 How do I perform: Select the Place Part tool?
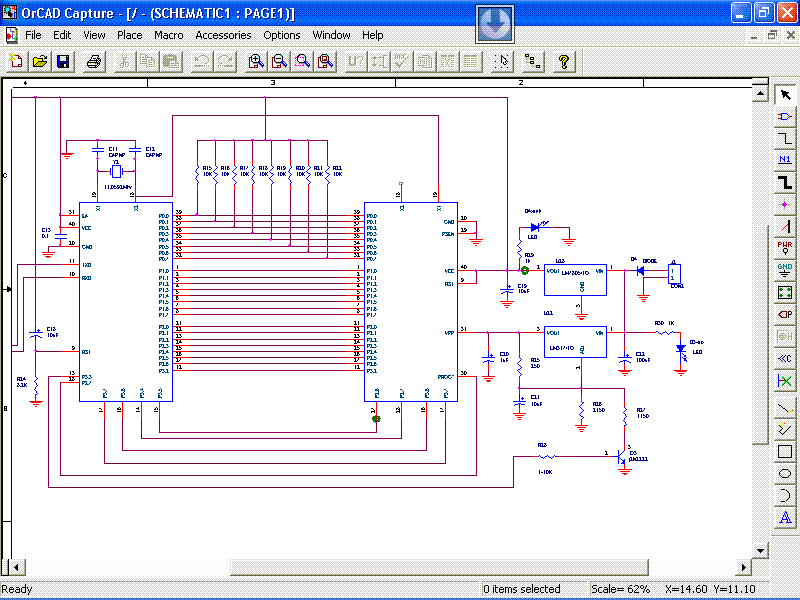pos(786,116)
